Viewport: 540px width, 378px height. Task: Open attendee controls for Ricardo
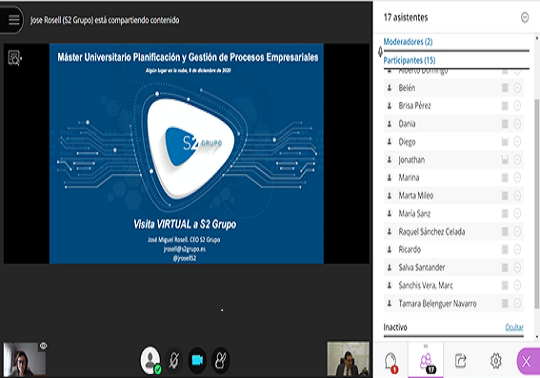click(517, 249)
